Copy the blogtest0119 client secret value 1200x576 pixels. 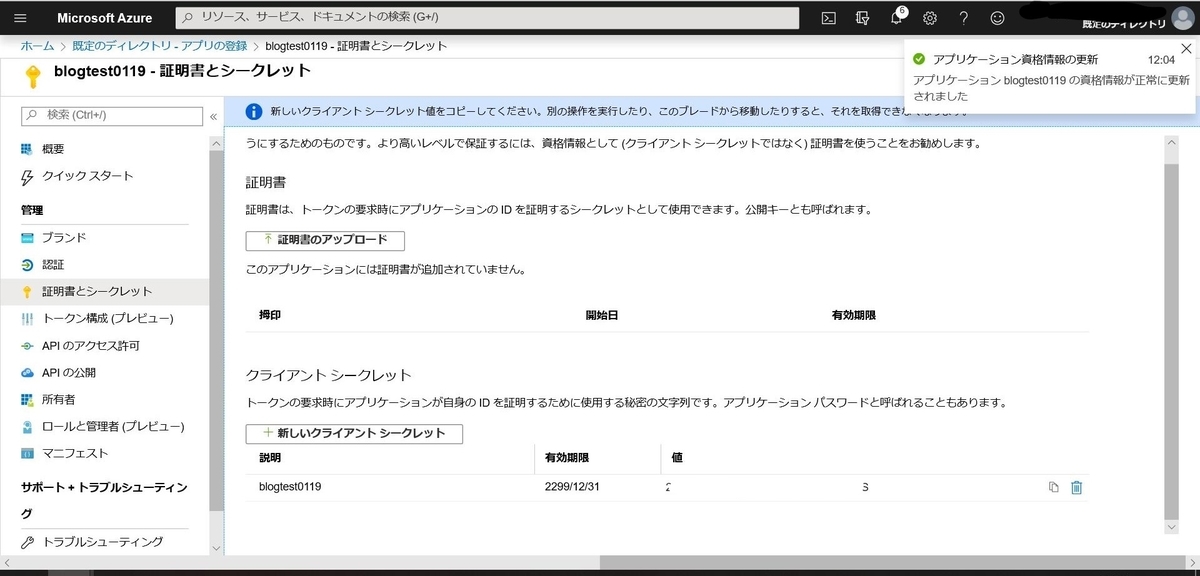tap(1053, 487)
